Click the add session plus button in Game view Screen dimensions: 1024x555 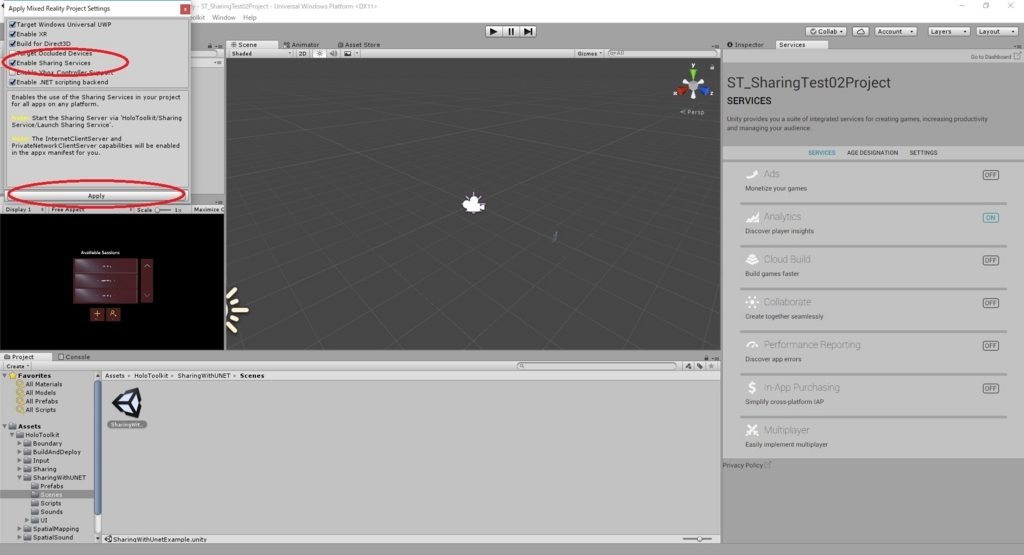tap(97, 314)
